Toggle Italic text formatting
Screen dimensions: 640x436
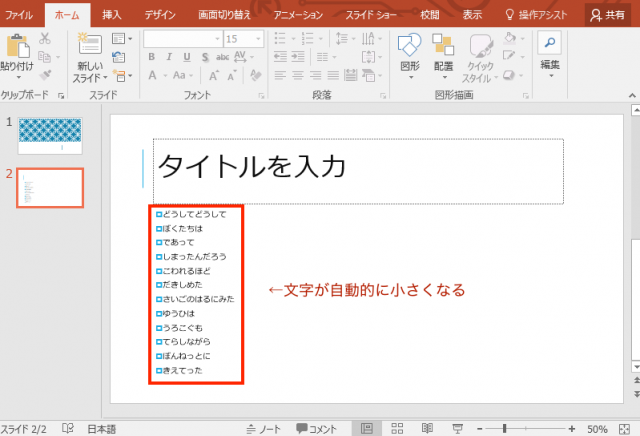(168, 57)
